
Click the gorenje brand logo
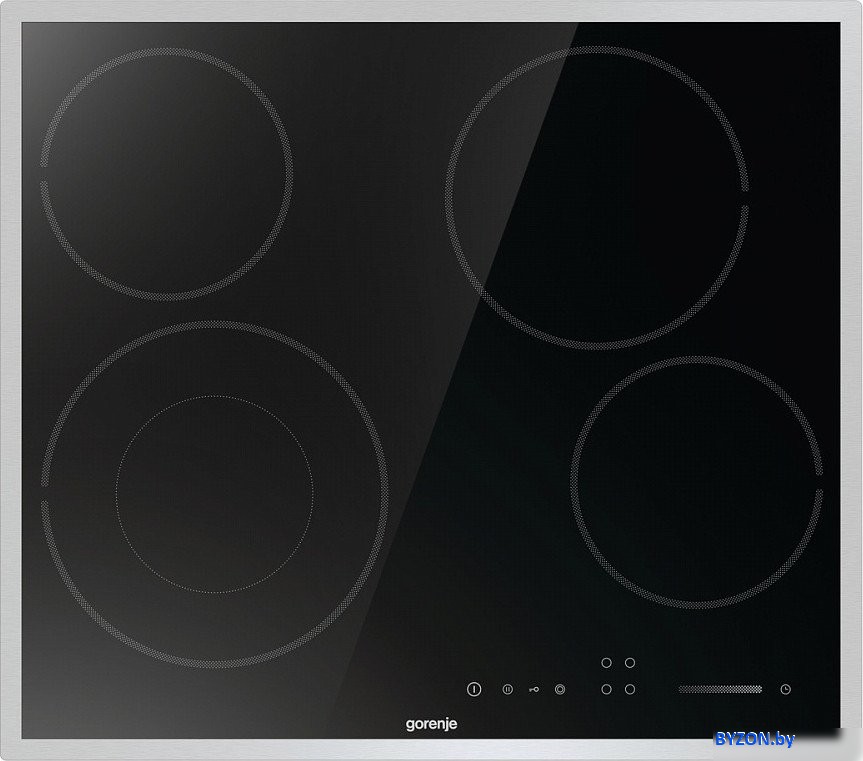pos(431,724)
